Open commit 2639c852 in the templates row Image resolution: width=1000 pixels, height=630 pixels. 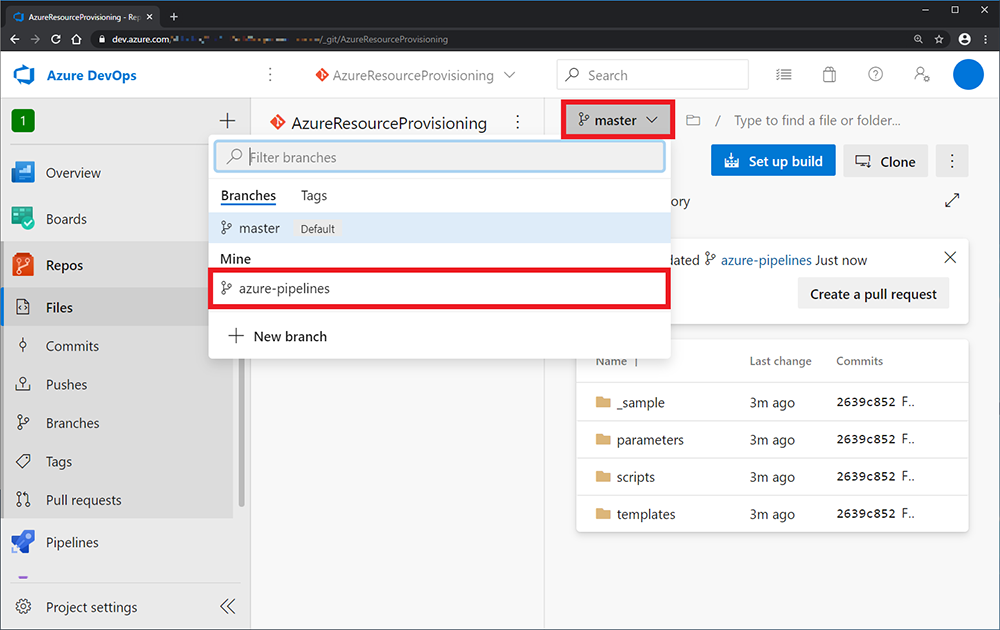tap(865, 513)
